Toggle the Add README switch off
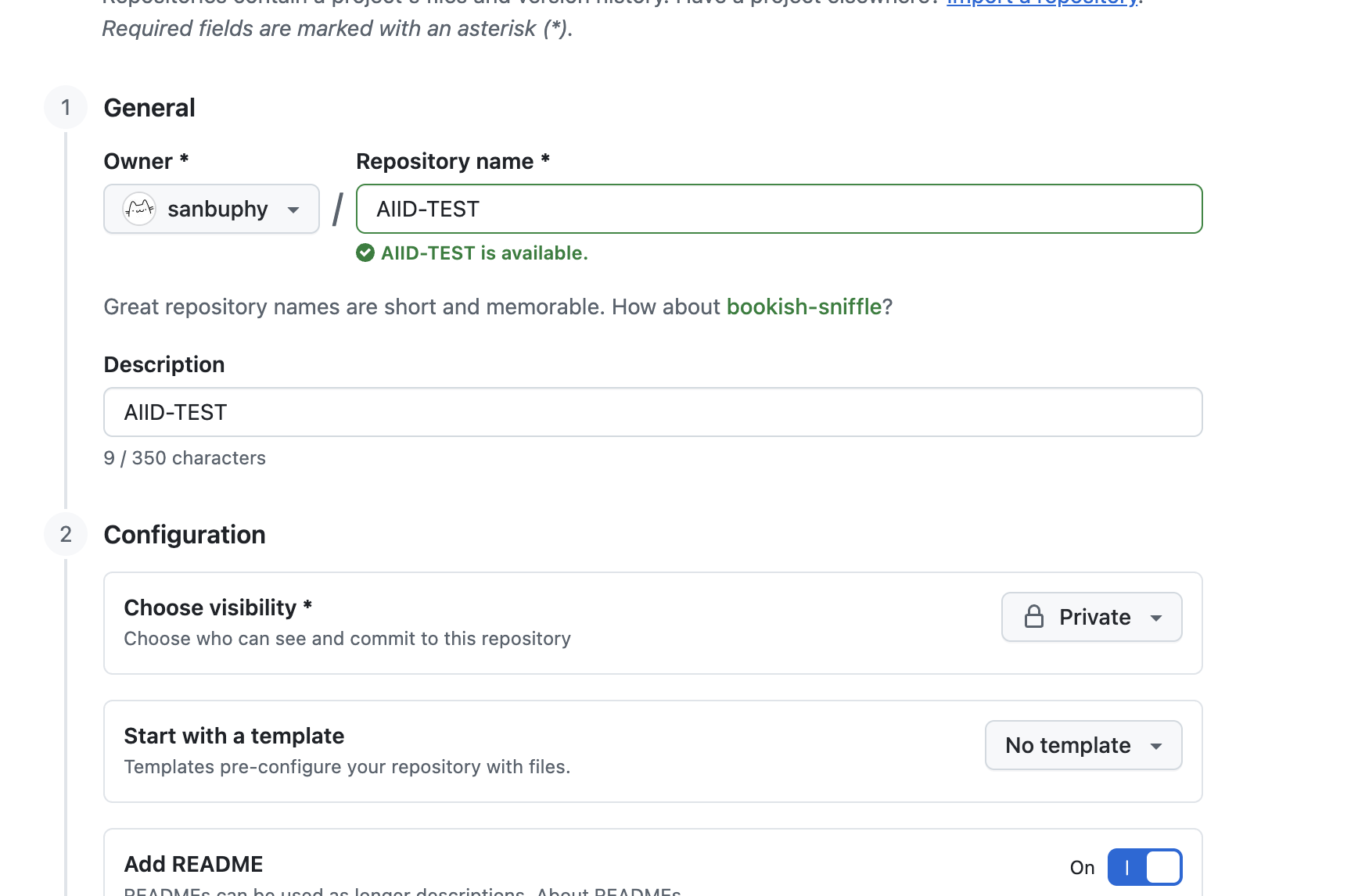 click(1144, 867)
